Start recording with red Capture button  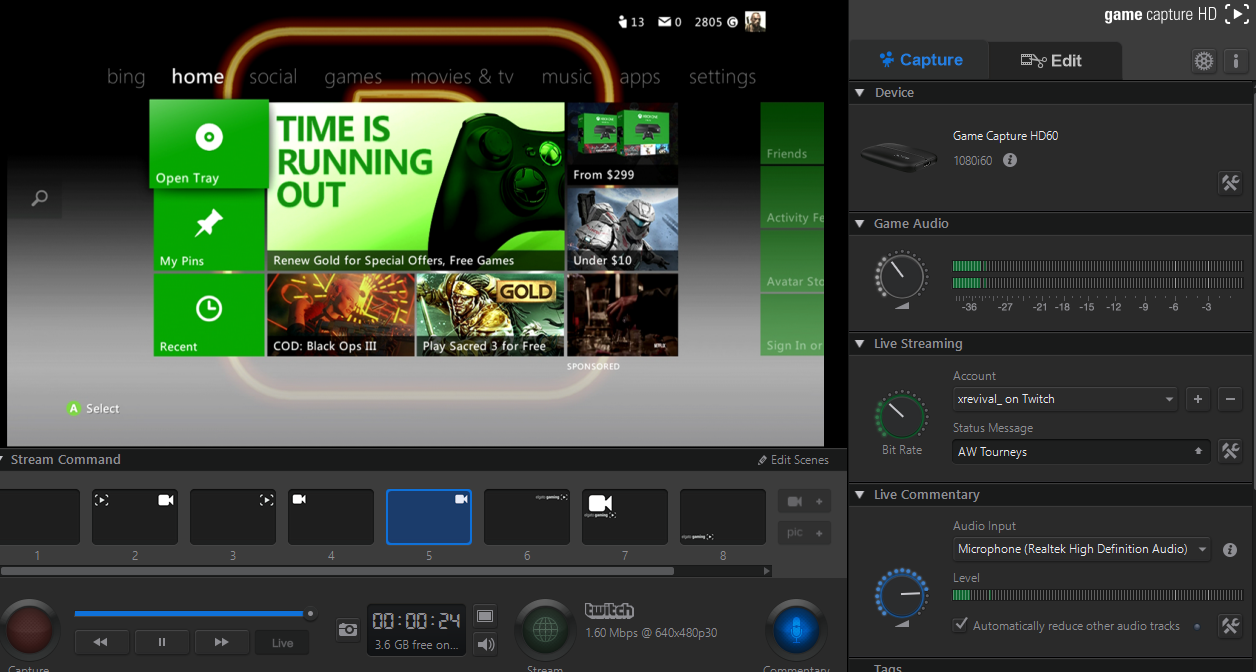29,630
